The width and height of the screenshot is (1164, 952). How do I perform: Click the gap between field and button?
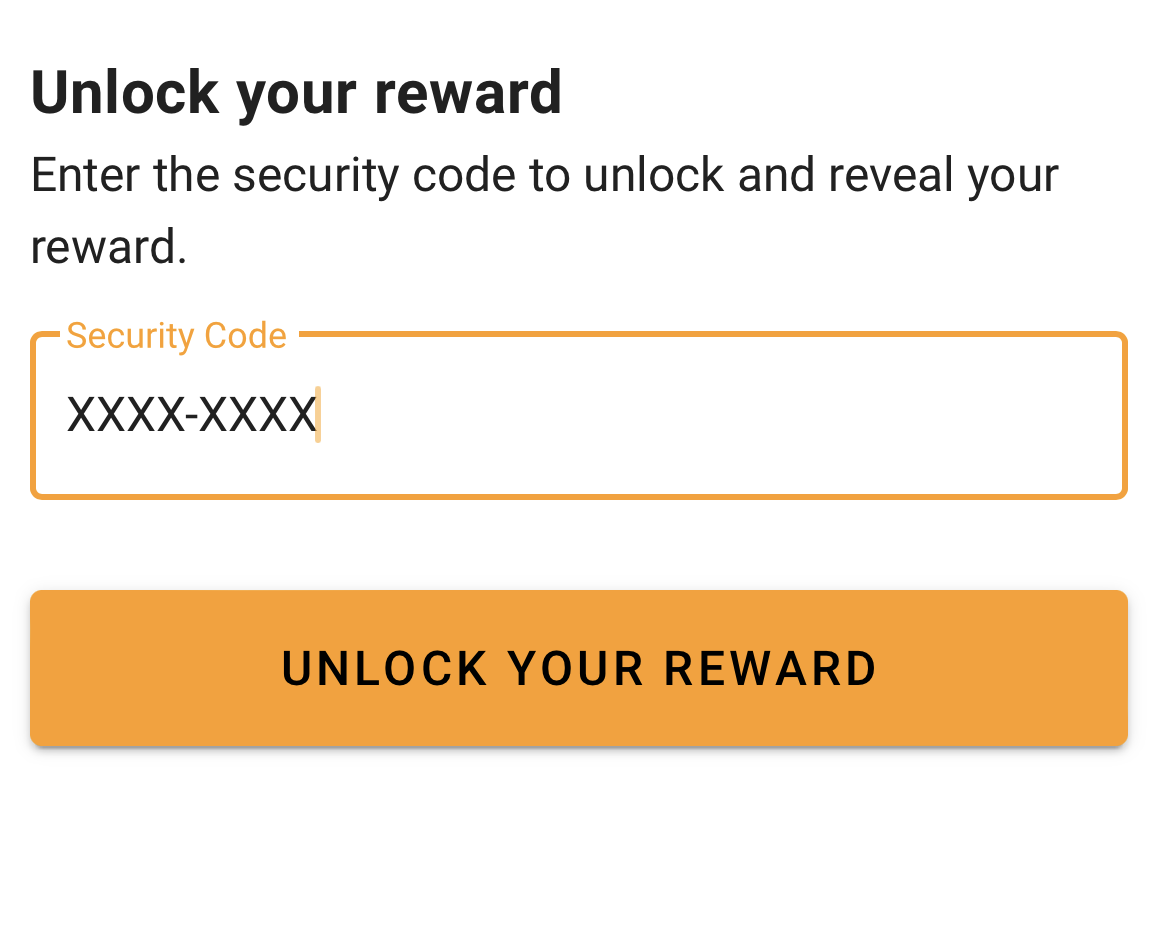[x=578, y=545]
